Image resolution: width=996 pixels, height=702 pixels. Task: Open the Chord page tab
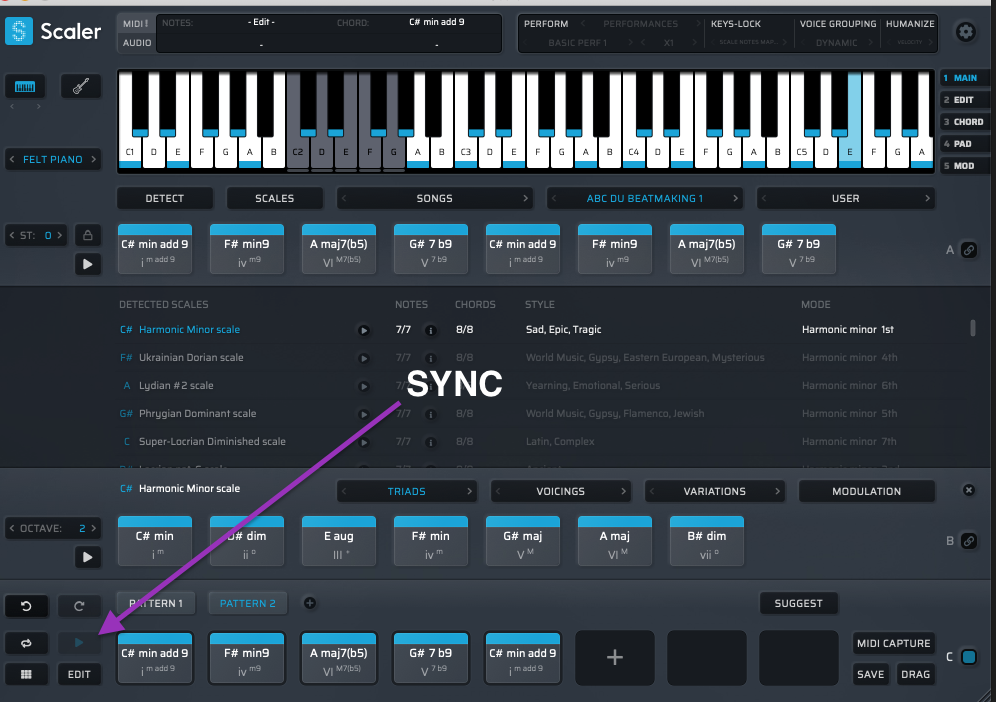(x=962, y=122)
